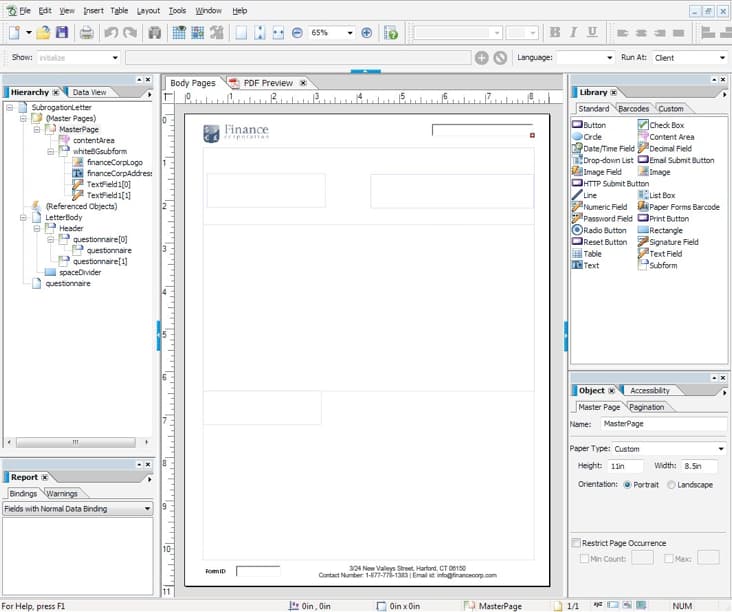Screen dimensions: 732x612
Task: Select the Signature Field library object
Action: (673, 242)
